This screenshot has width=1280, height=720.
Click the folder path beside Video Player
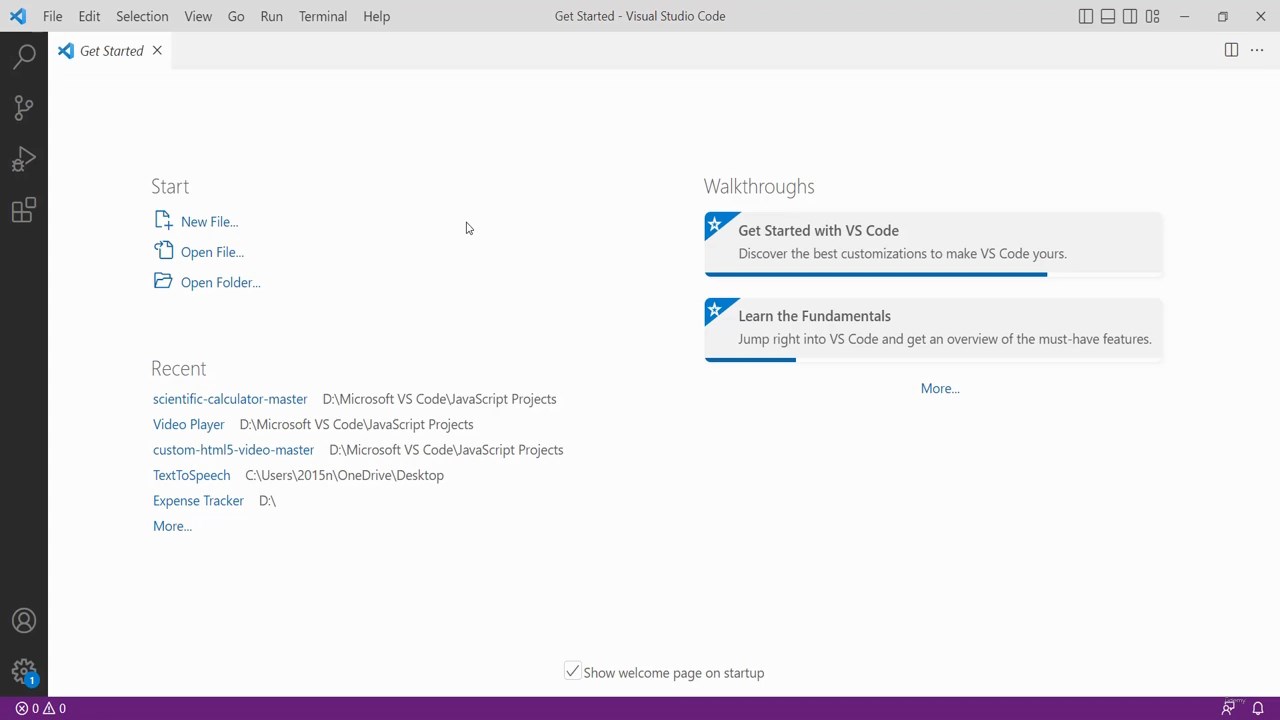pos(356,424)
